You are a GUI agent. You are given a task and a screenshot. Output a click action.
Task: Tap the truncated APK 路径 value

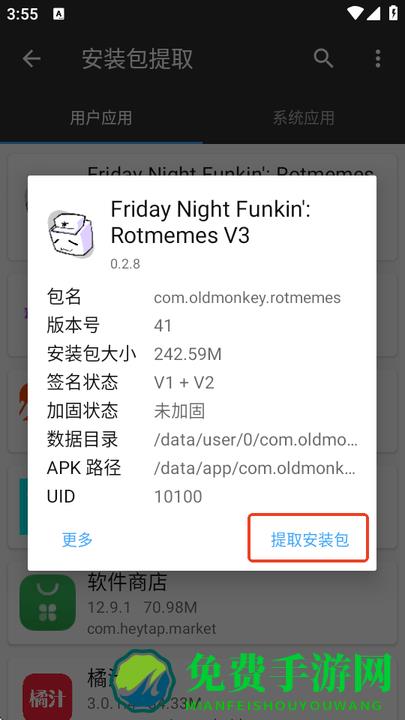(x=254, y=468)
